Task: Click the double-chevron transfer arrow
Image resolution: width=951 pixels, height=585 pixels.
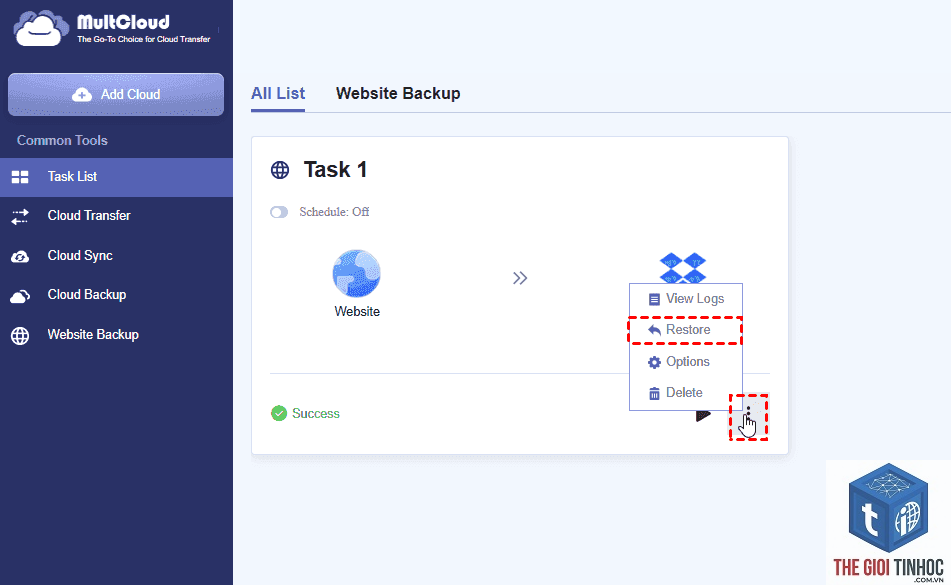Action: (520, 278)
